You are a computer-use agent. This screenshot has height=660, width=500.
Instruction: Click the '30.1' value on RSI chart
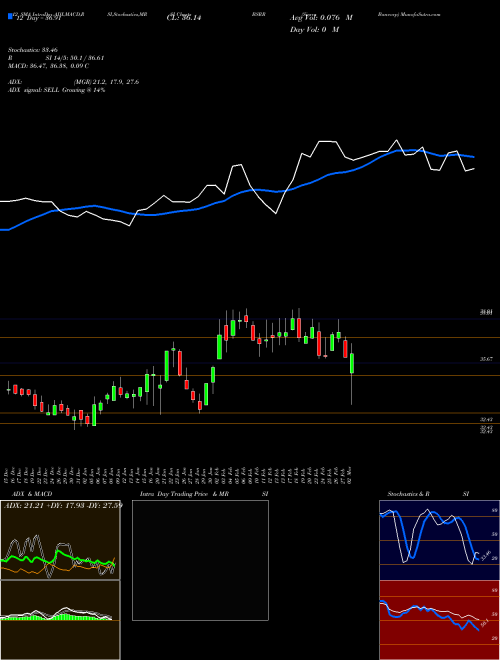pos(484,622)
